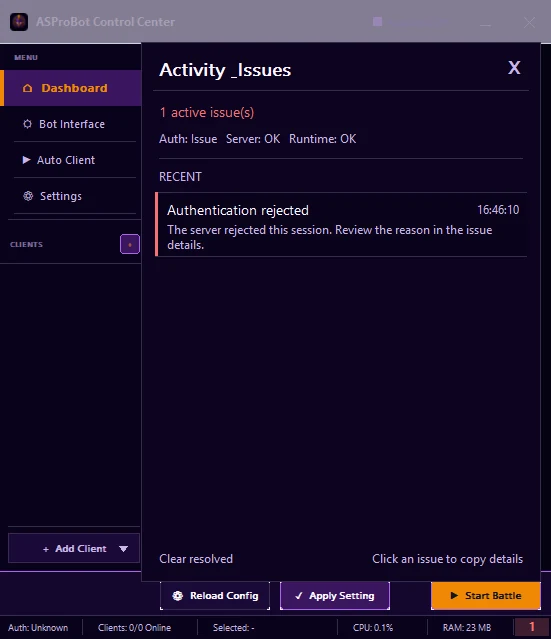
Task: Open the Settings menu item
Action: [x=71, y=196]
